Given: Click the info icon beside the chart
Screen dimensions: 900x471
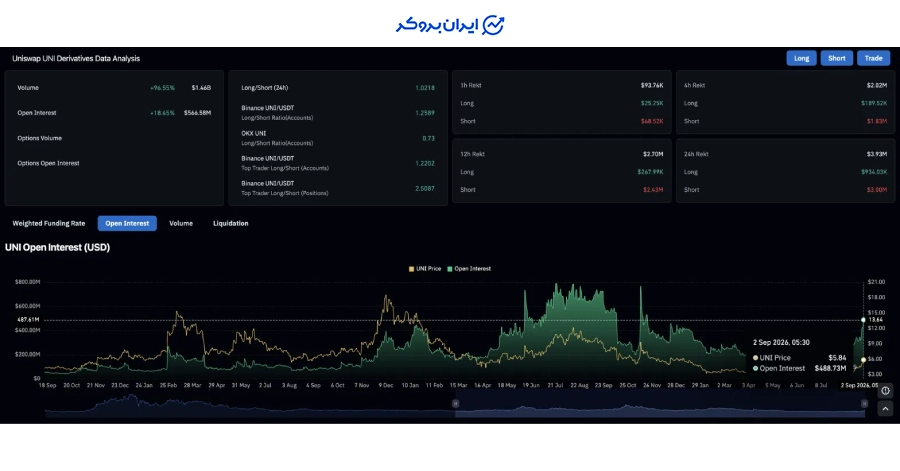Looking at the screenshot, I should (885, 391).
